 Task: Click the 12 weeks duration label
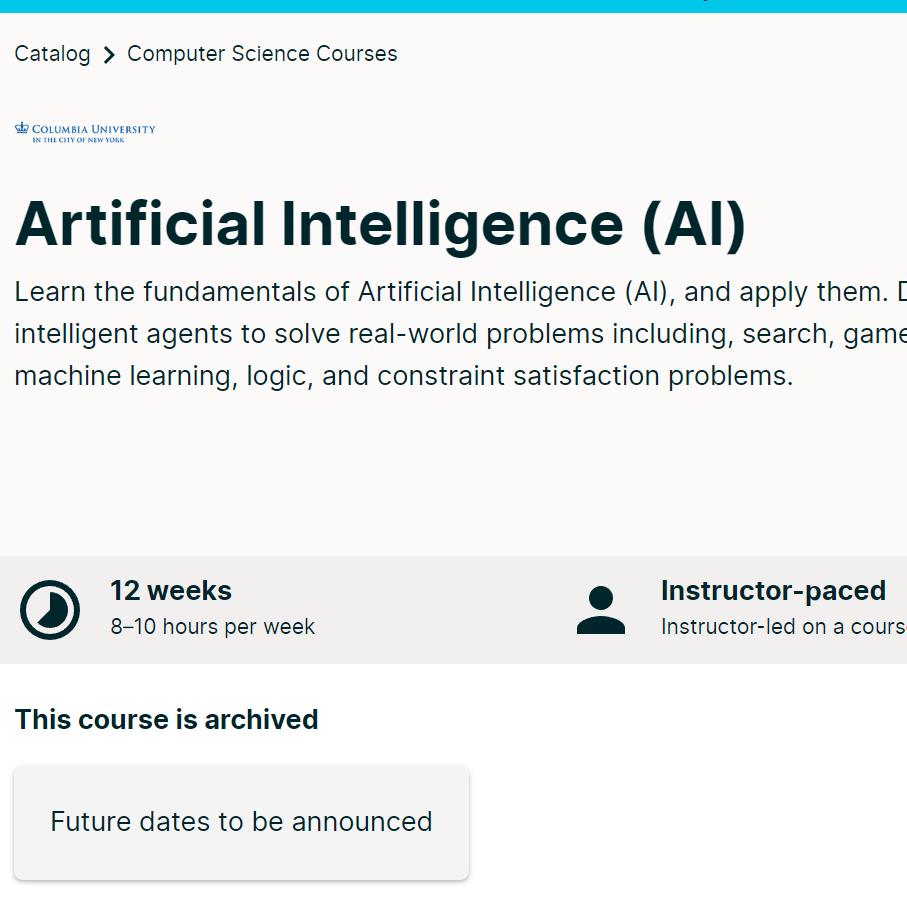pos(171,591)
